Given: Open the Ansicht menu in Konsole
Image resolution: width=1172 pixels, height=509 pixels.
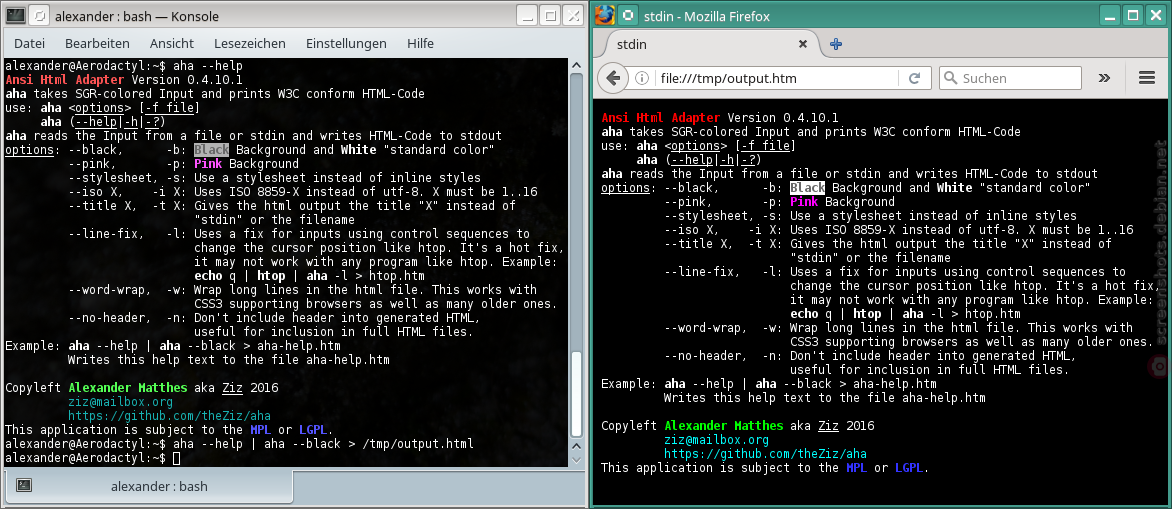Looking at the screenshot, I should click(172, 43).
